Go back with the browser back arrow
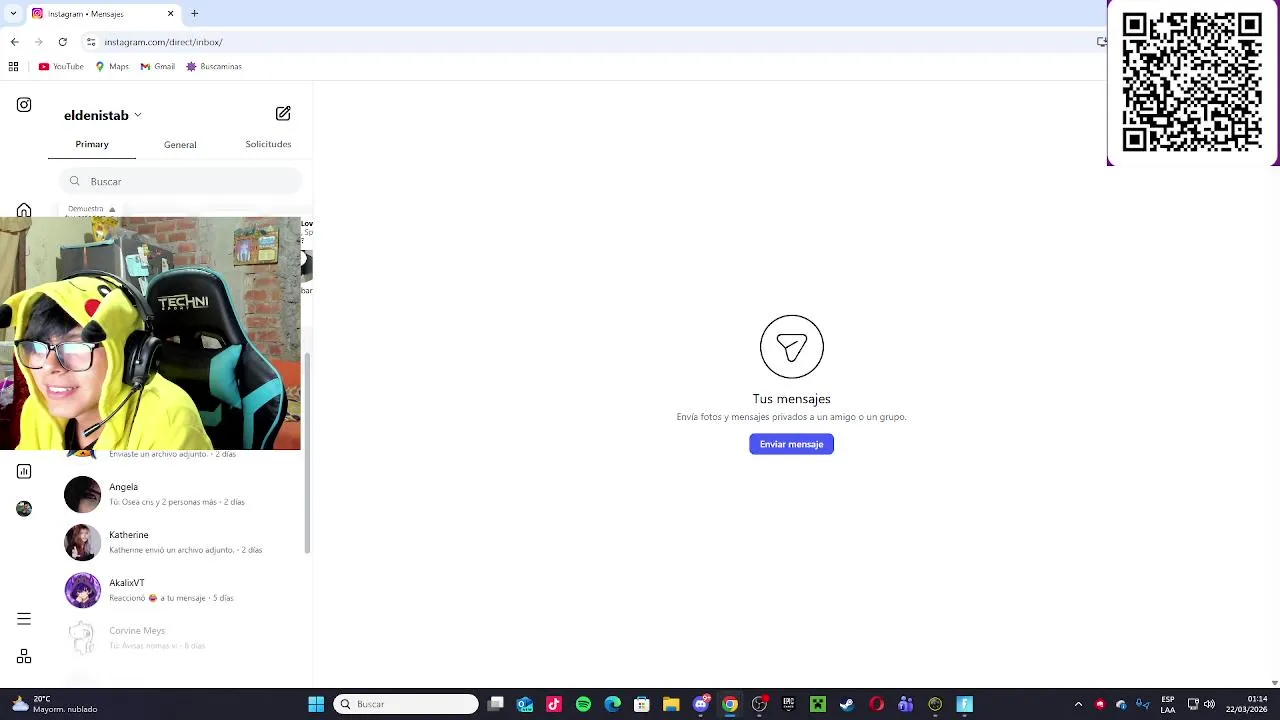This screenshot has width=1280, height=720. tap(14, 42)
